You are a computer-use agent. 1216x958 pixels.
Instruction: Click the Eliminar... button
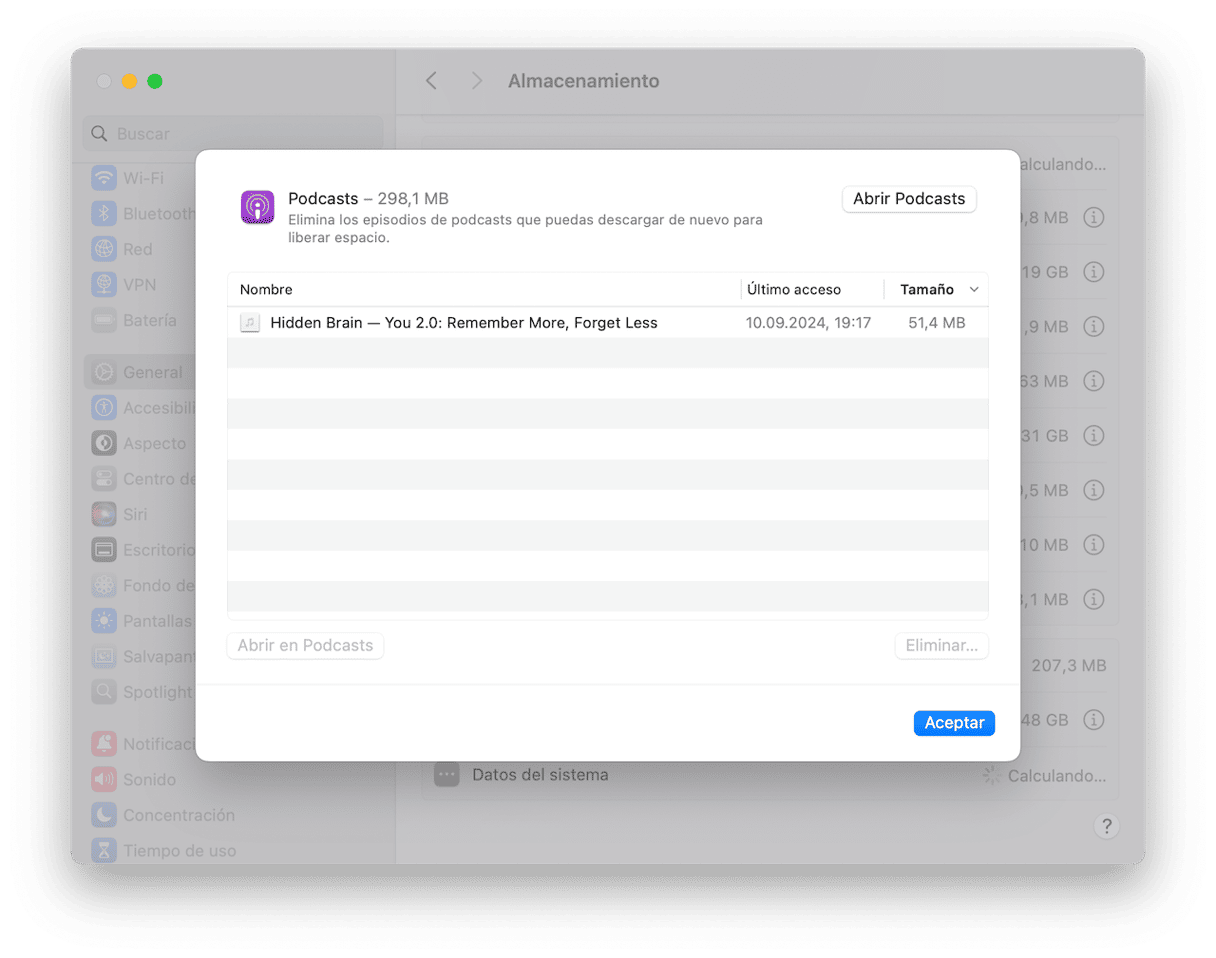pos(942,646)
